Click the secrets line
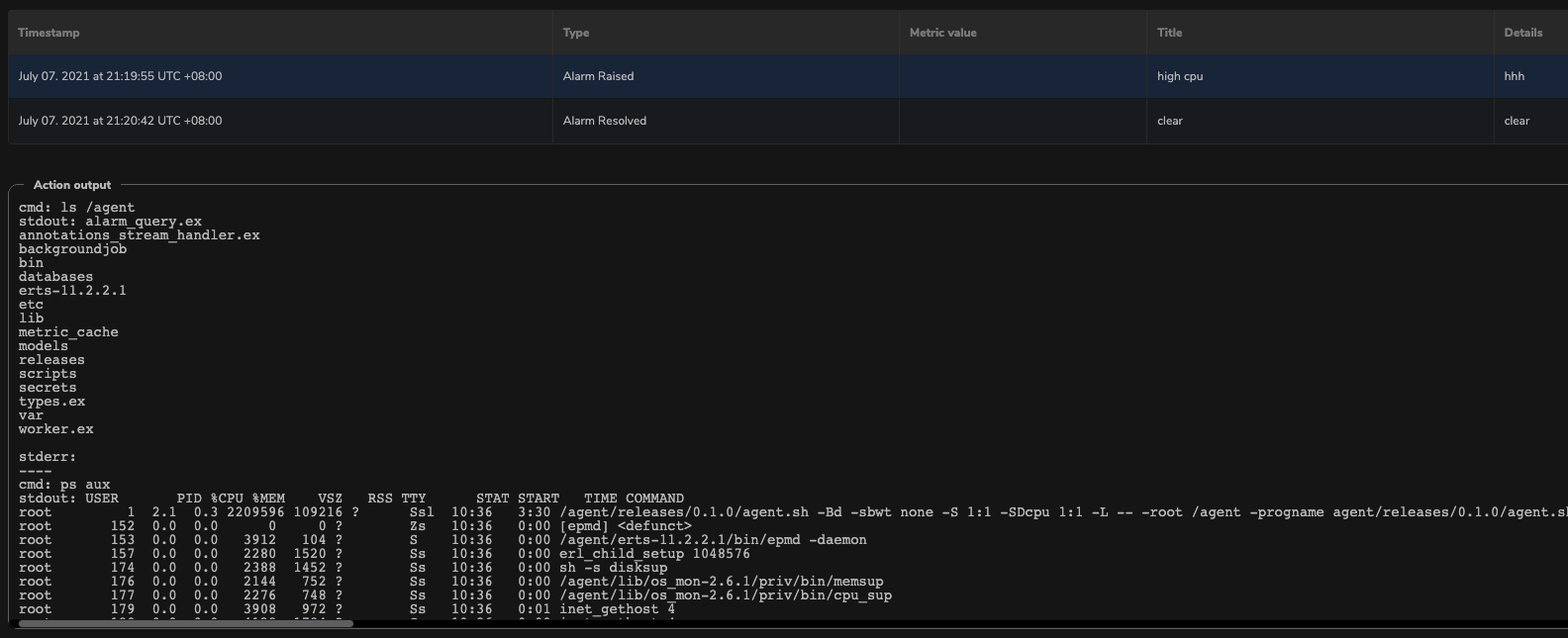This screenshot has width=1568, height=638. tap(48, 388)
